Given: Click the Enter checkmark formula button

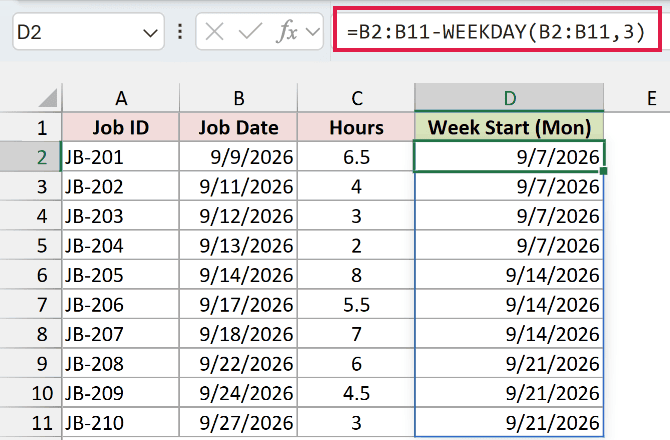Looking at the screenshot, I should 250,32.
